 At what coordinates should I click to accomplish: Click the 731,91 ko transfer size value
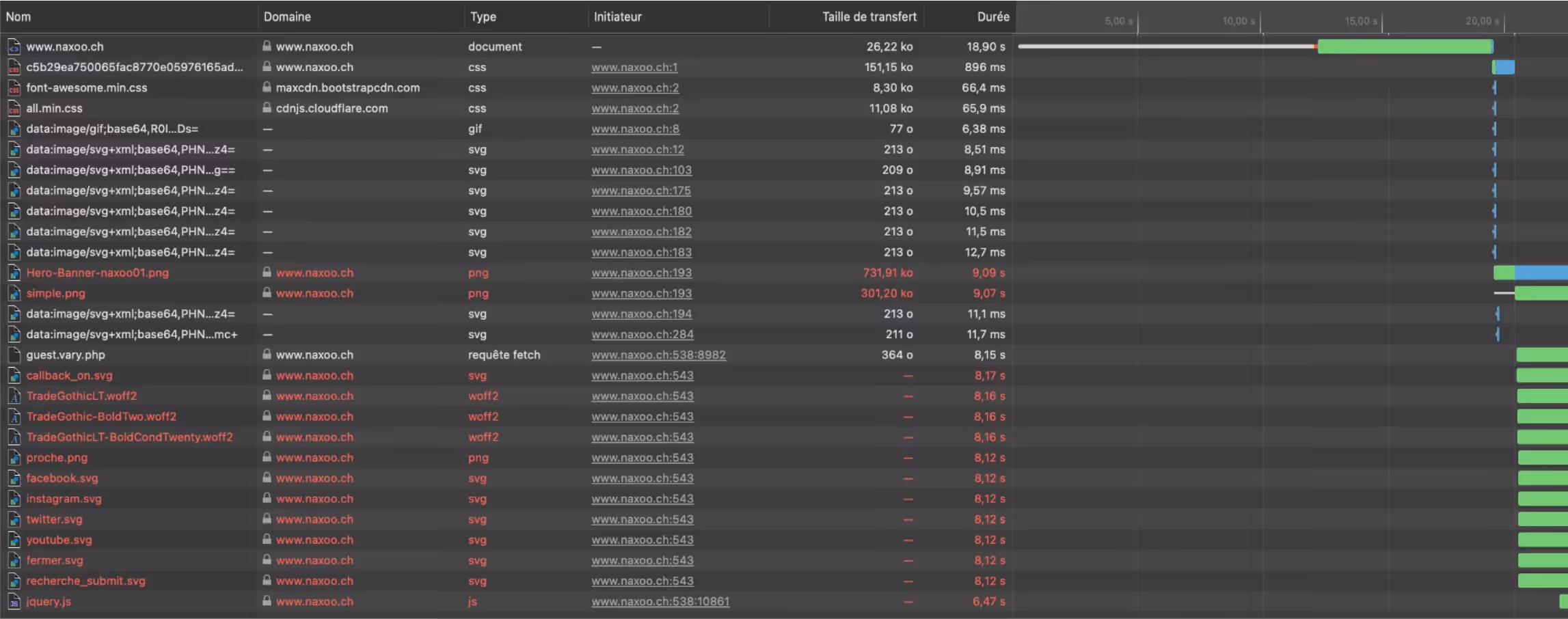(887, 273)
